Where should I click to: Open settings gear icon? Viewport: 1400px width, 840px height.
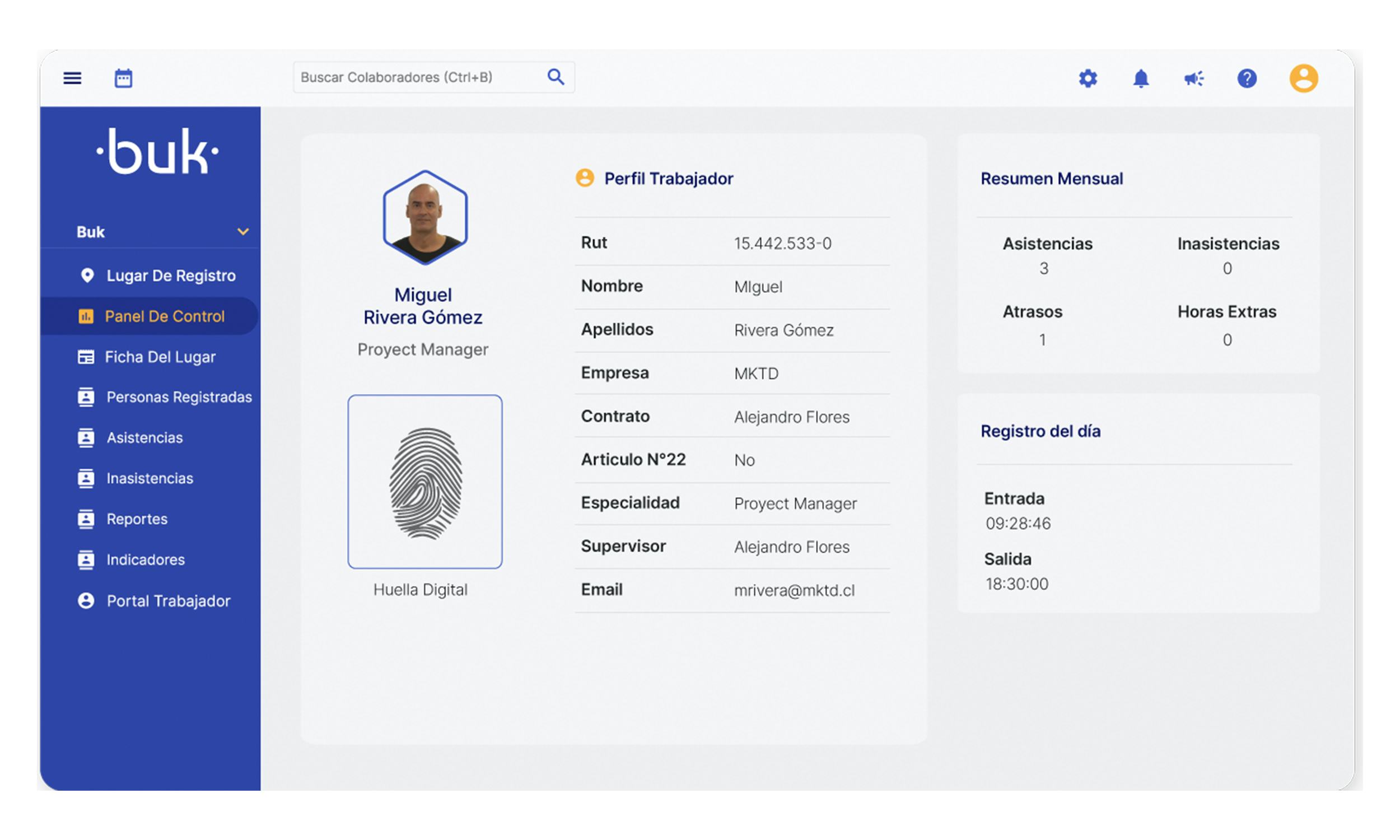click(x=1087, y=78)
